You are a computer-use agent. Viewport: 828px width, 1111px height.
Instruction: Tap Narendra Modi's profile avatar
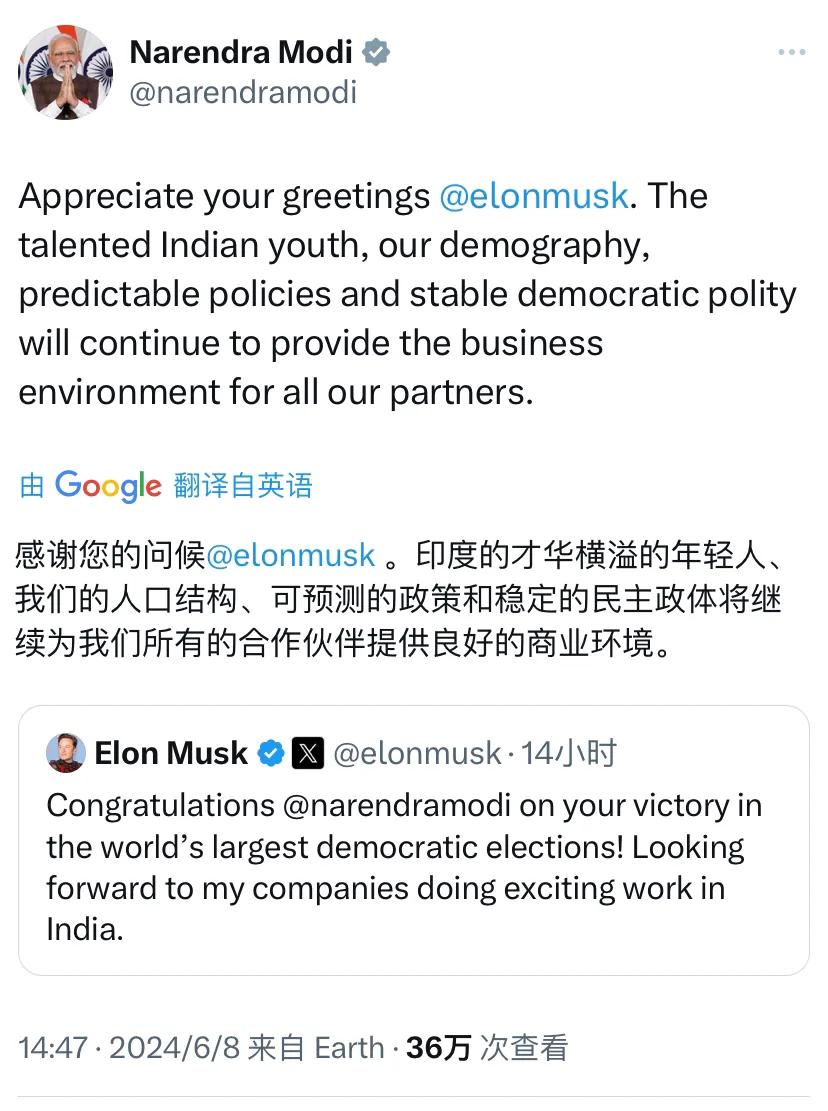click(65, 72)
